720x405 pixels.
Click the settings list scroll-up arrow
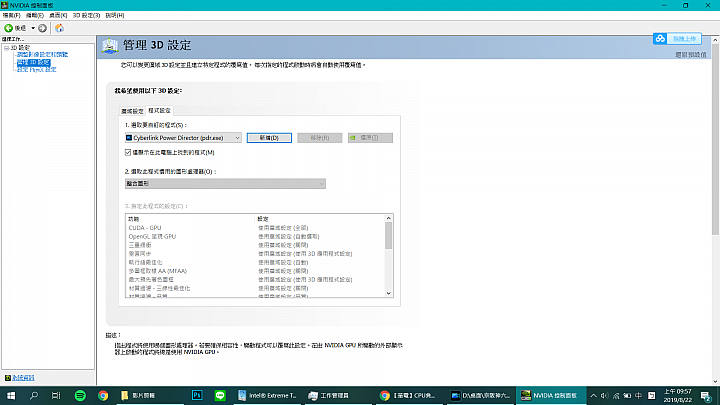(388, 218)
